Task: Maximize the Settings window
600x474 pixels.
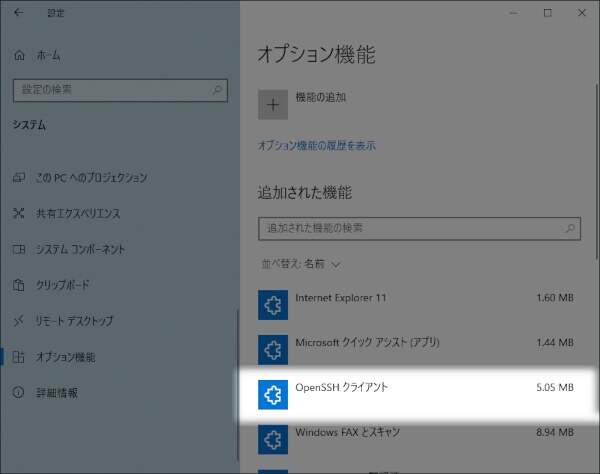Action: (548, 13)
